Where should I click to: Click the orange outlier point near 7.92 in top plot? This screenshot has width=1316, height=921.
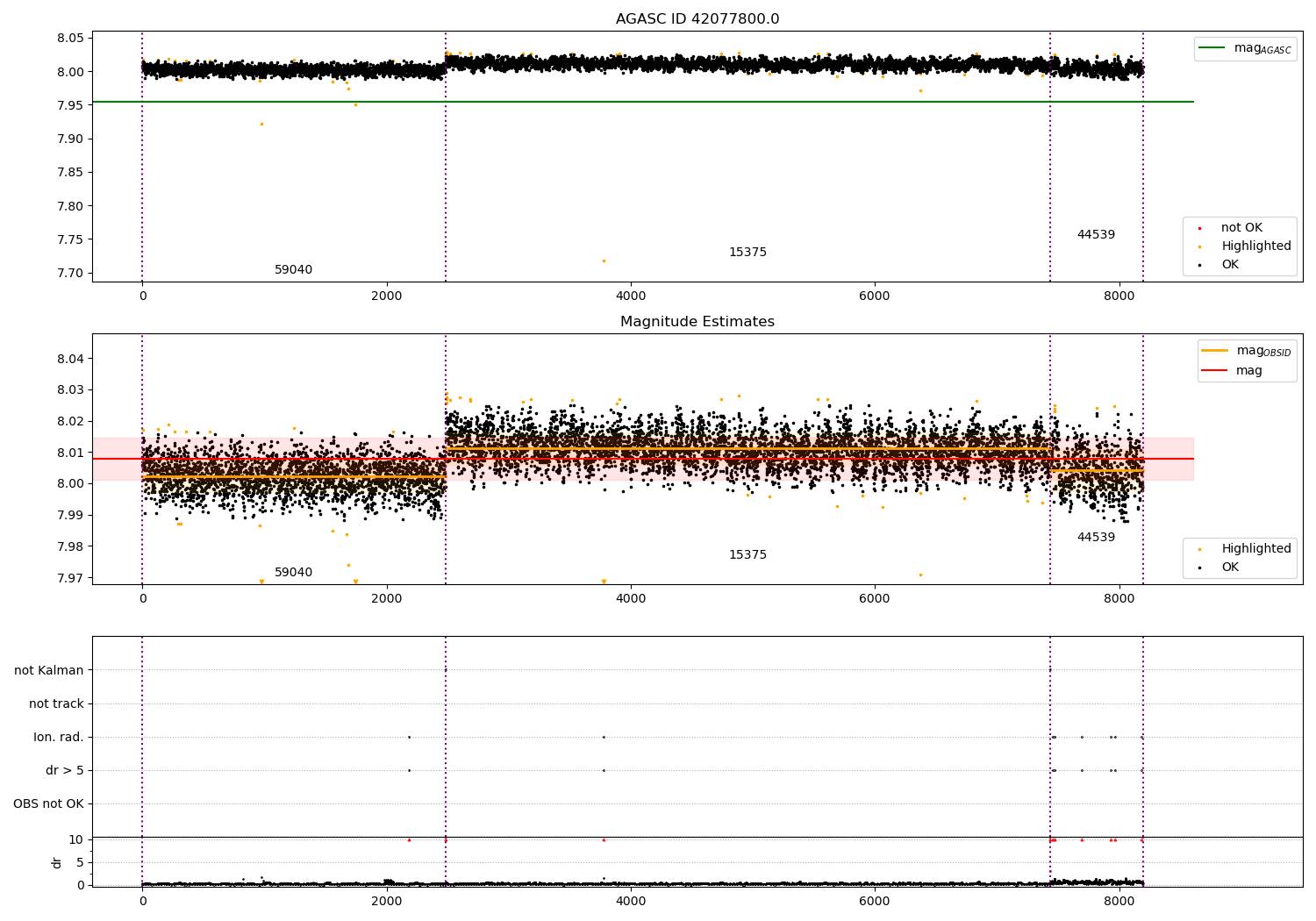(x=261, y=124)
